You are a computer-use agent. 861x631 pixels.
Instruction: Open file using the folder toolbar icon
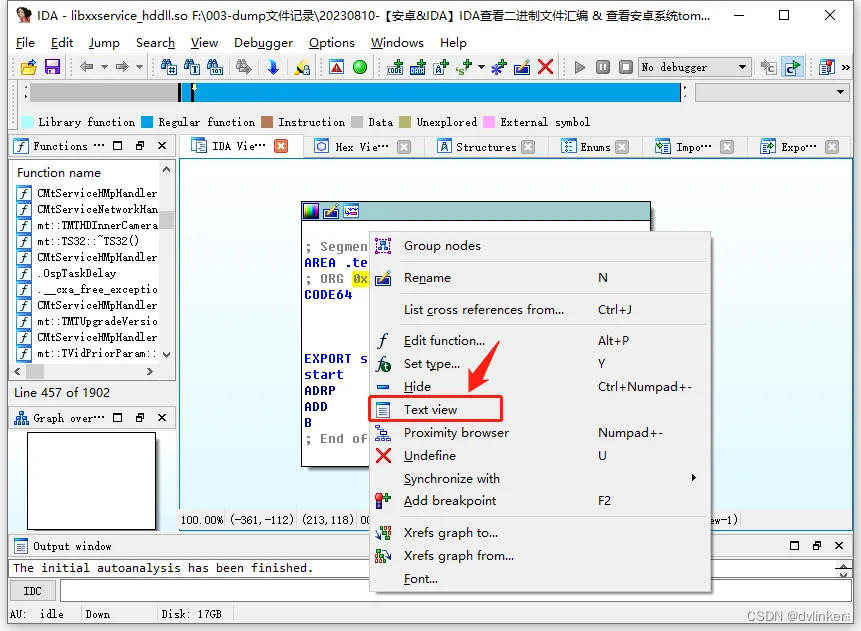click(x=29, y=67)
